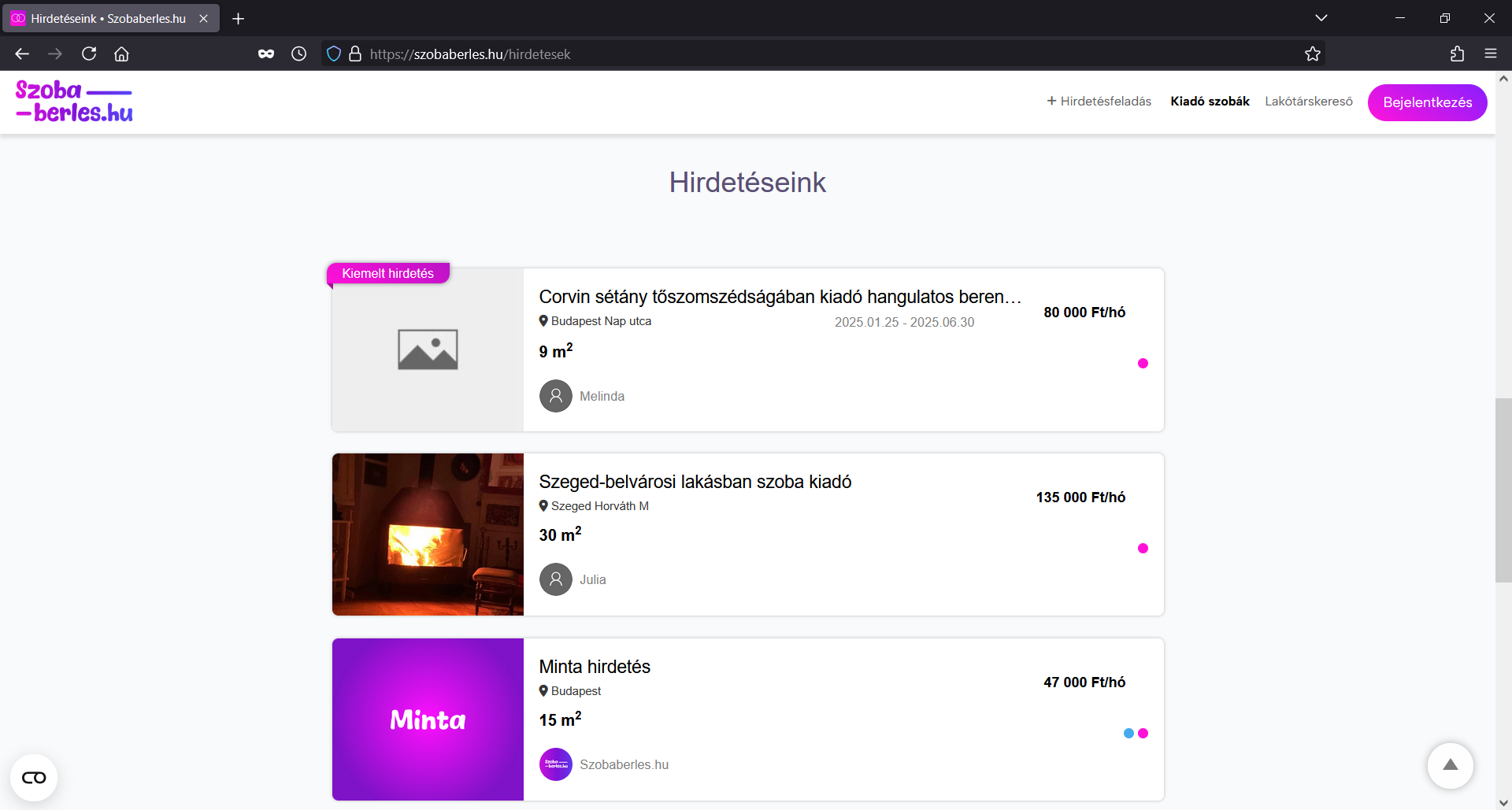Open the Lakótárskereső menu item
The height and width of the screenshot is (810, 1512).
(1308, 102)
